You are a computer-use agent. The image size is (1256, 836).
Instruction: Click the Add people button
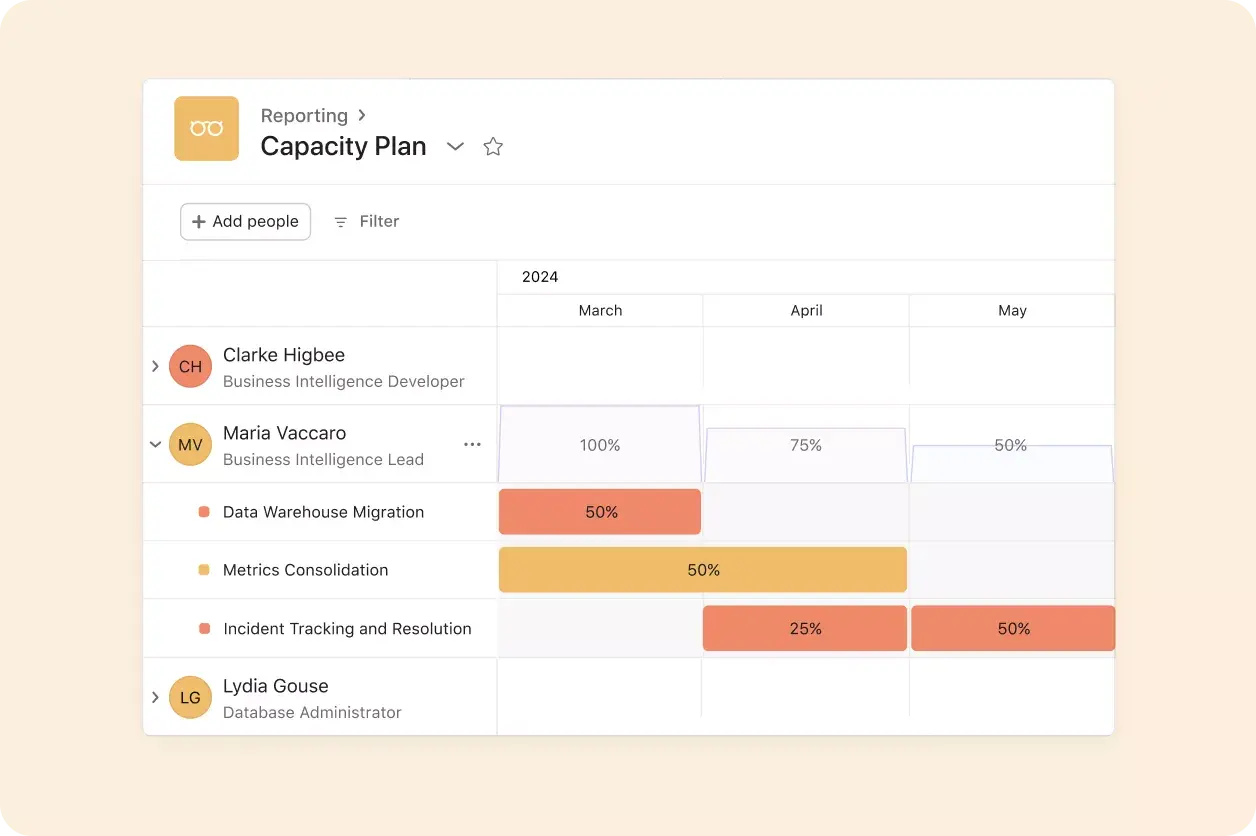point(245,221)
